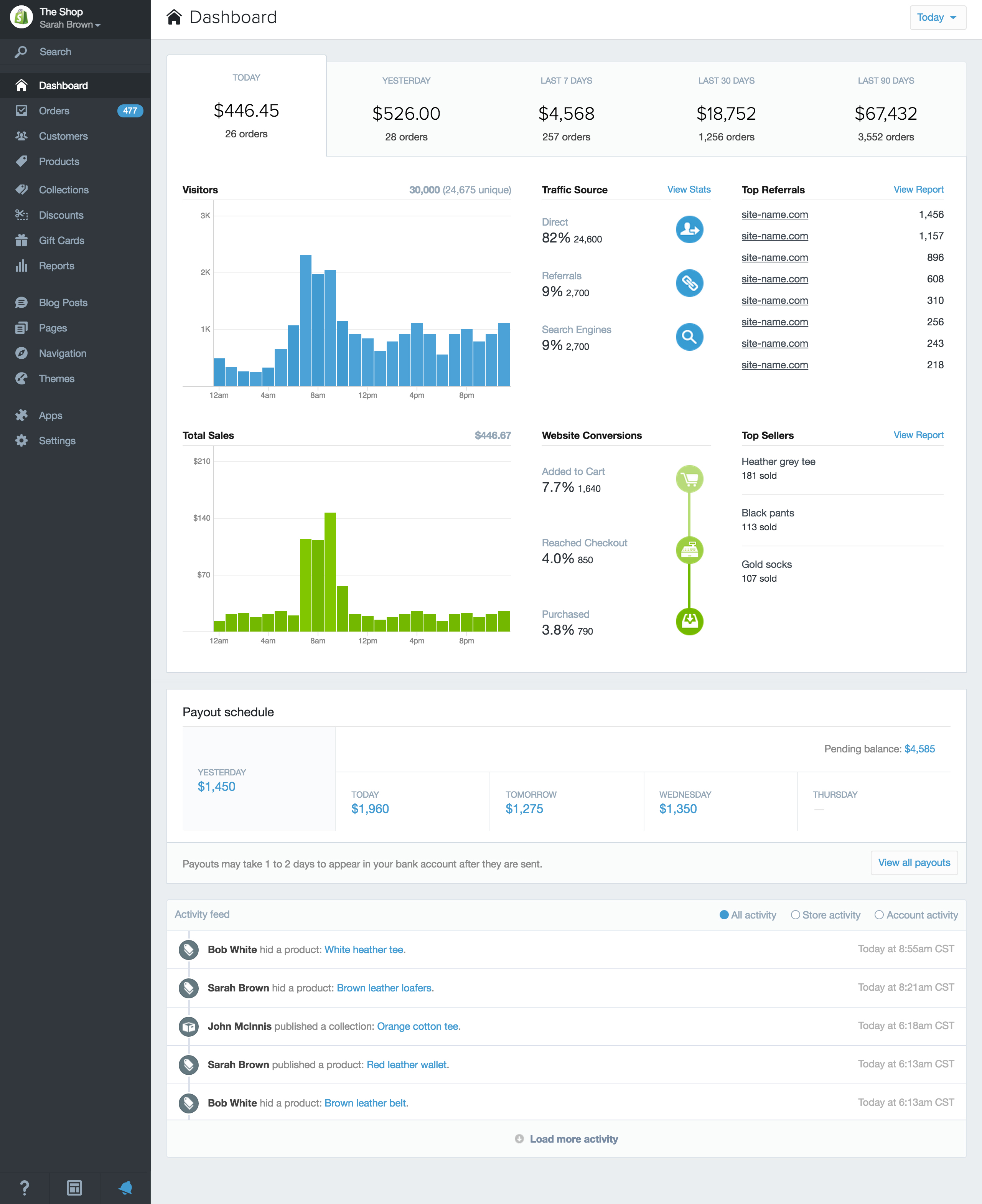The width and height of the screenshot is (982, 1204).
Task: Click the sidebar Search field
Action: (x=56, y=52)
